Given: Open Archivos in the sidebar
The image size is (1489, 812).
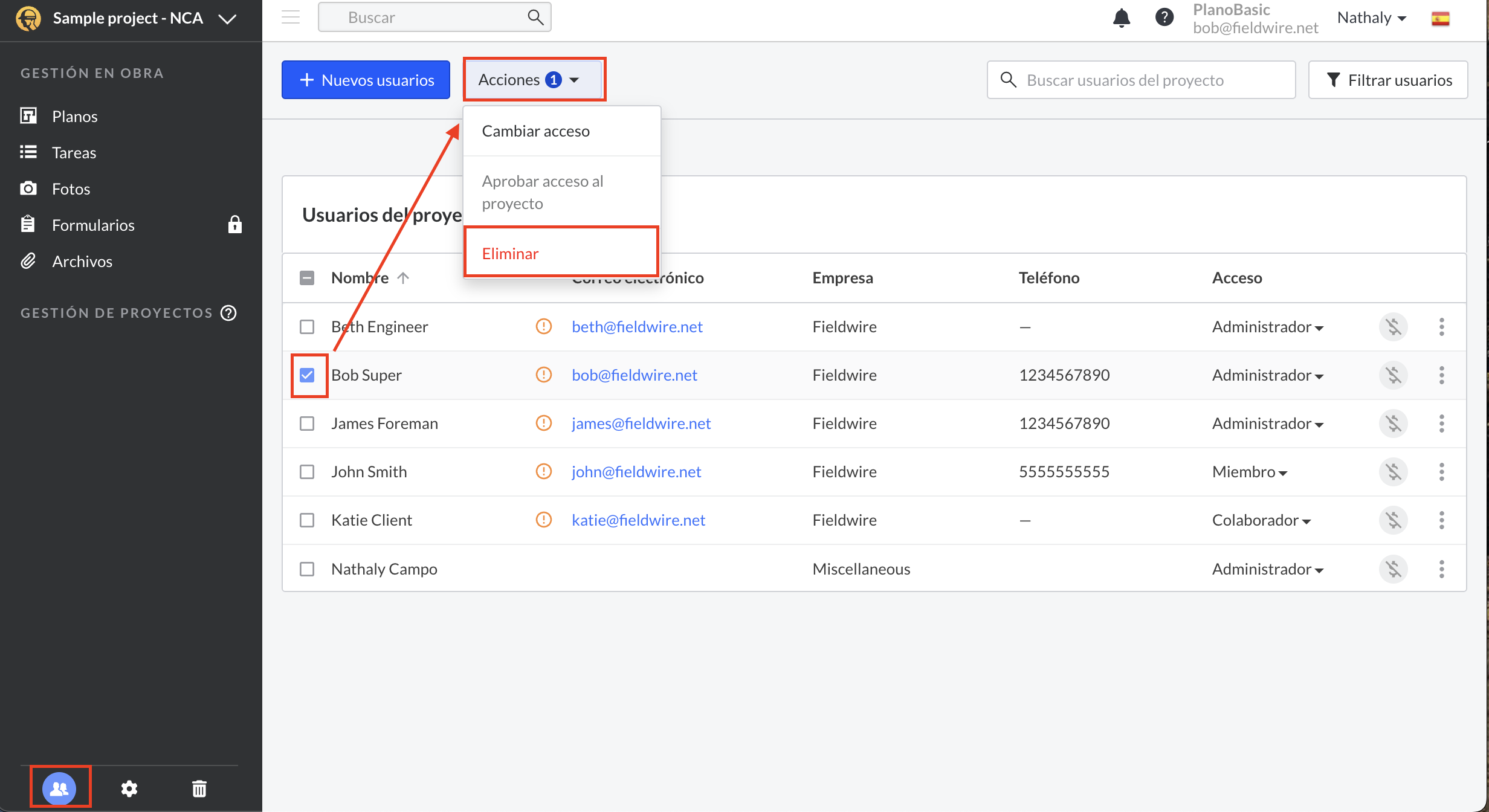Looking at the screenshot, I should tap(82, 261).
